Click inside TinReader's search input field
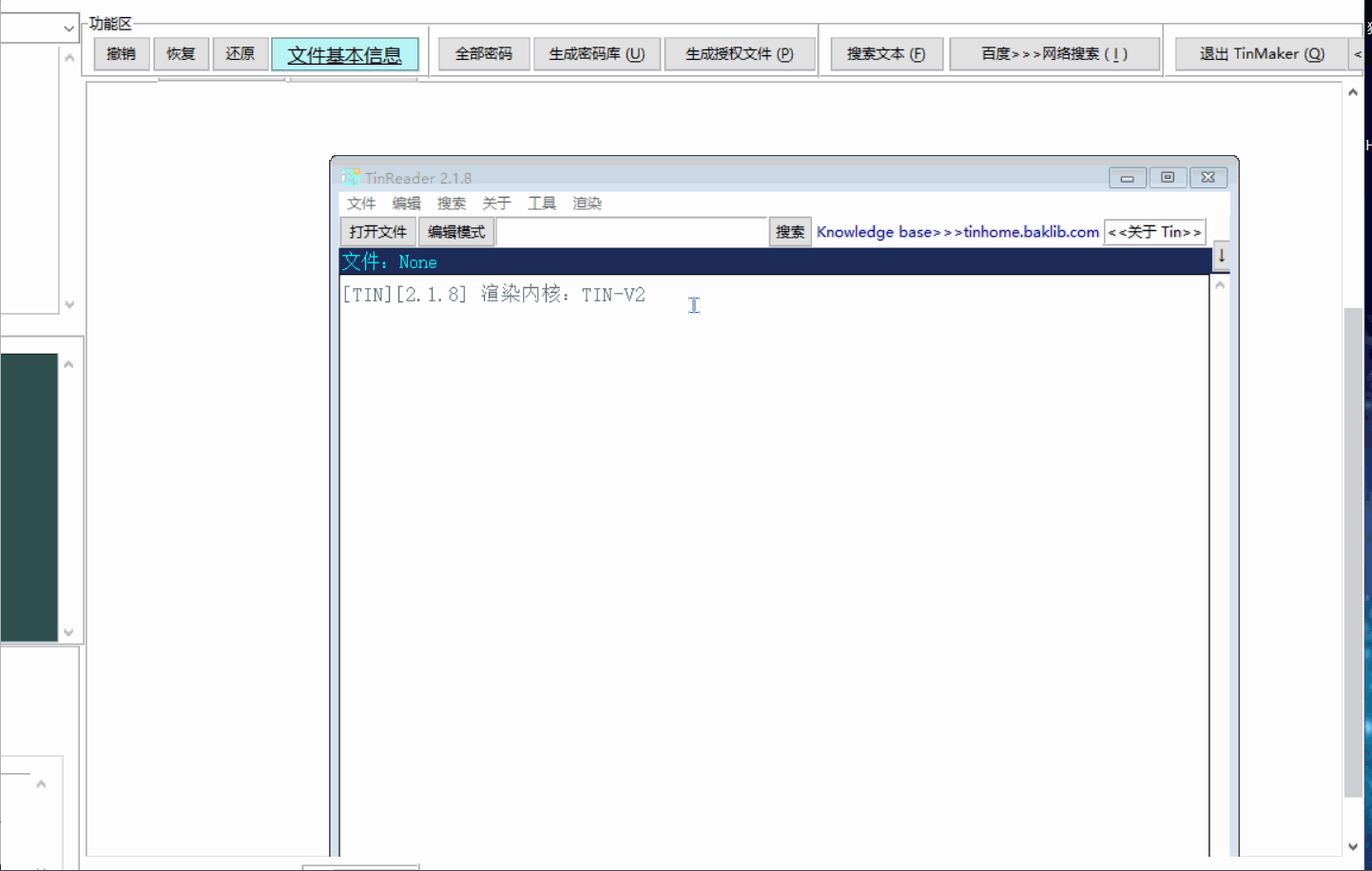 click(x=632, y=231)
